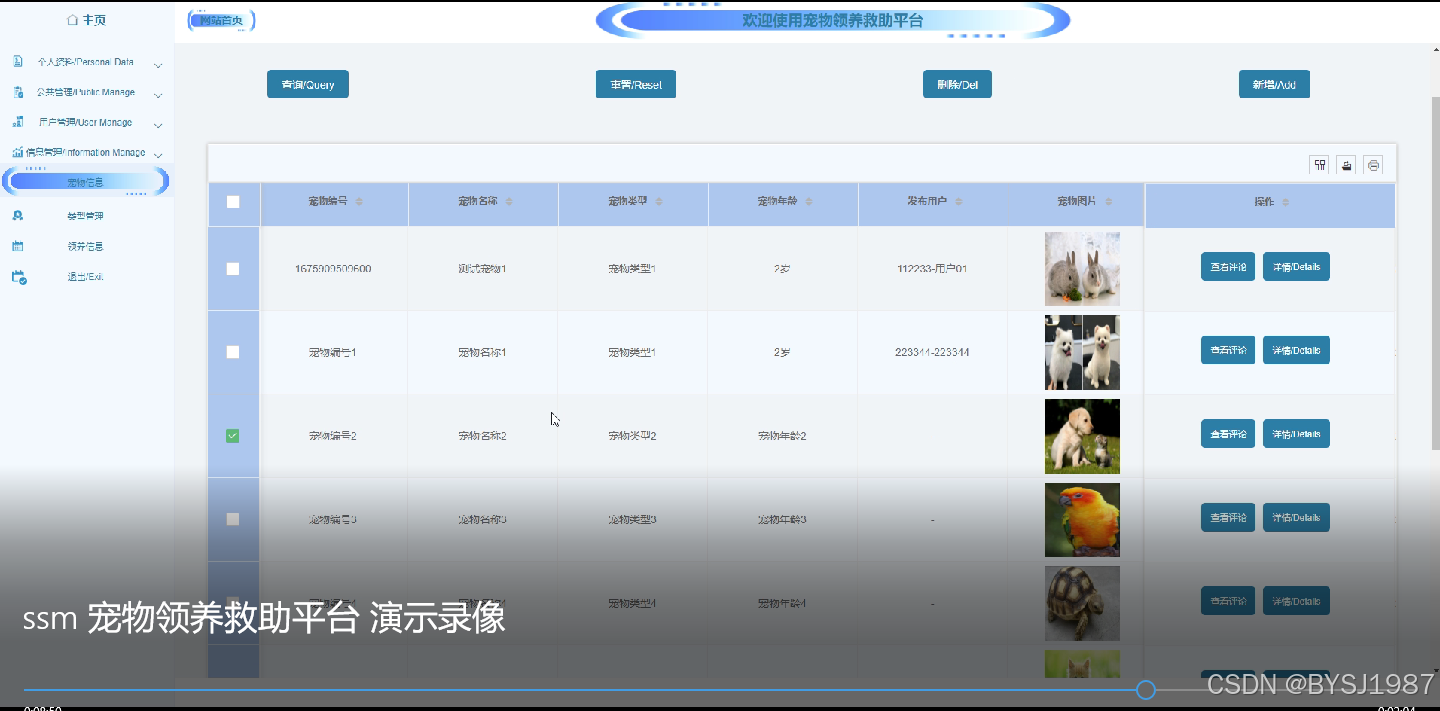Sort by 宠物图片 column arrows
The width and height of the screenshot is (1440, 711).
(x=1108, y=202)
